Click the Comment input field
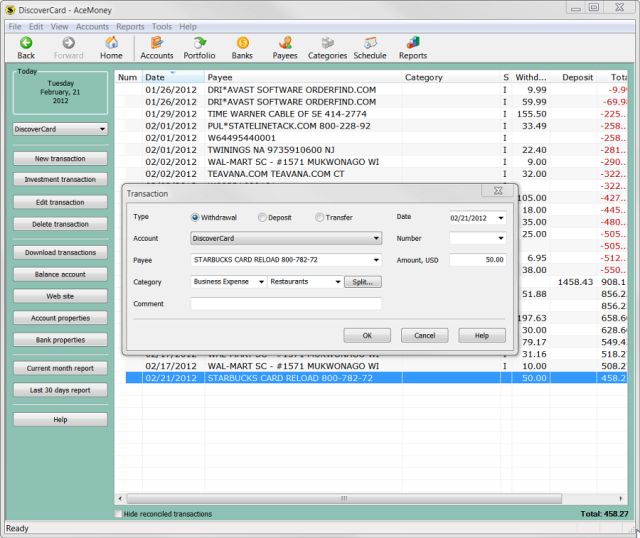 pos(286,304)
